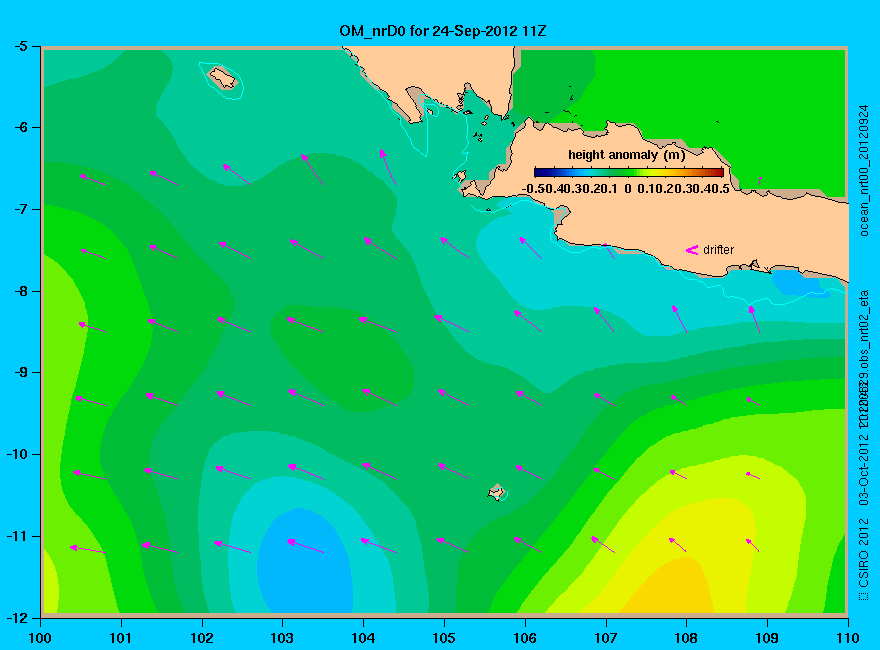The image size is (880, 650).
Task: Click the height anomaly color bar
Action: click(629, 173)
